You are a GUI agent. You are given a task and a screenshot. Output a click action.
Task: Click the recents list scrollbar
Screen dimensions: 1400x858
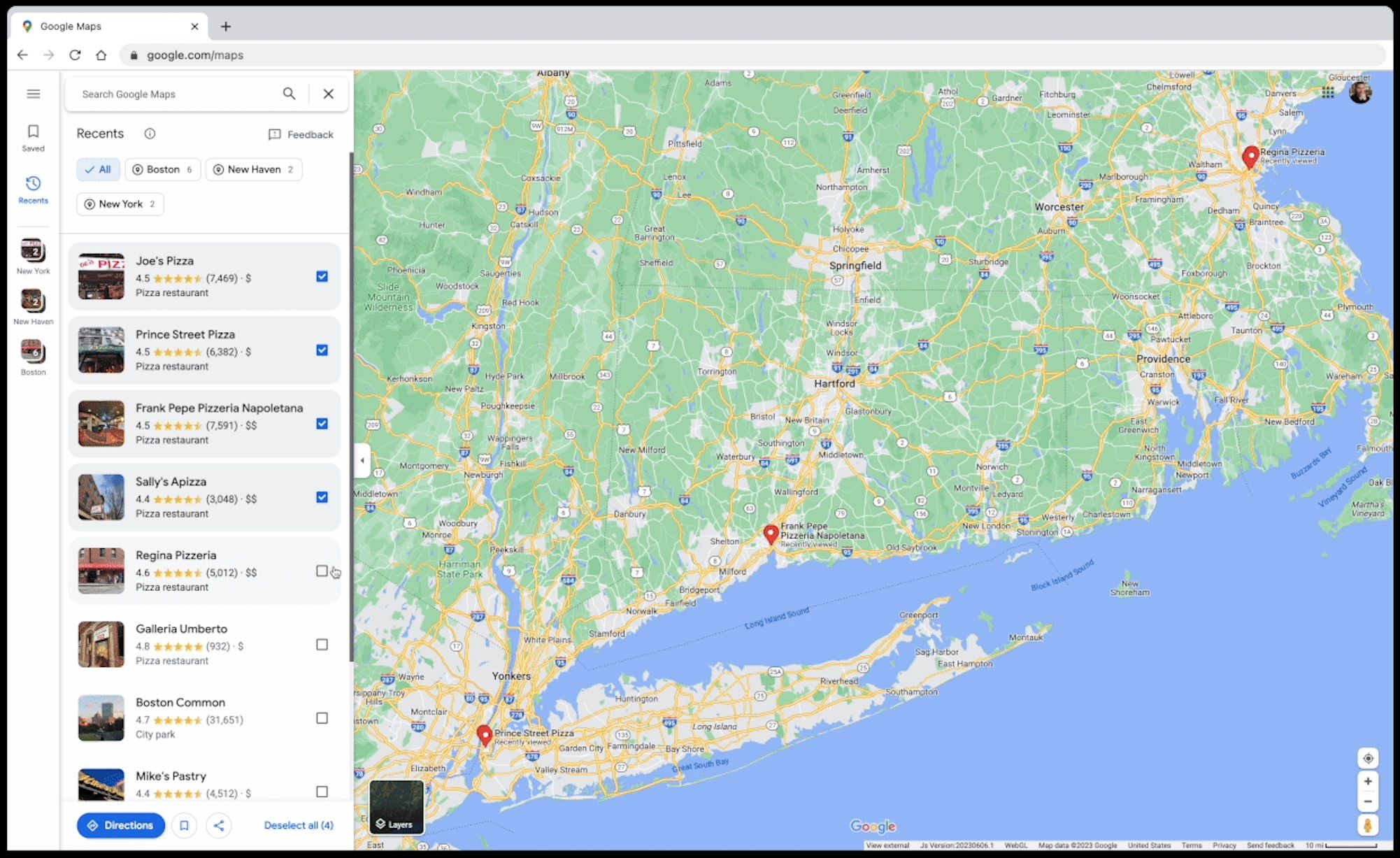(x=351, y=406)
